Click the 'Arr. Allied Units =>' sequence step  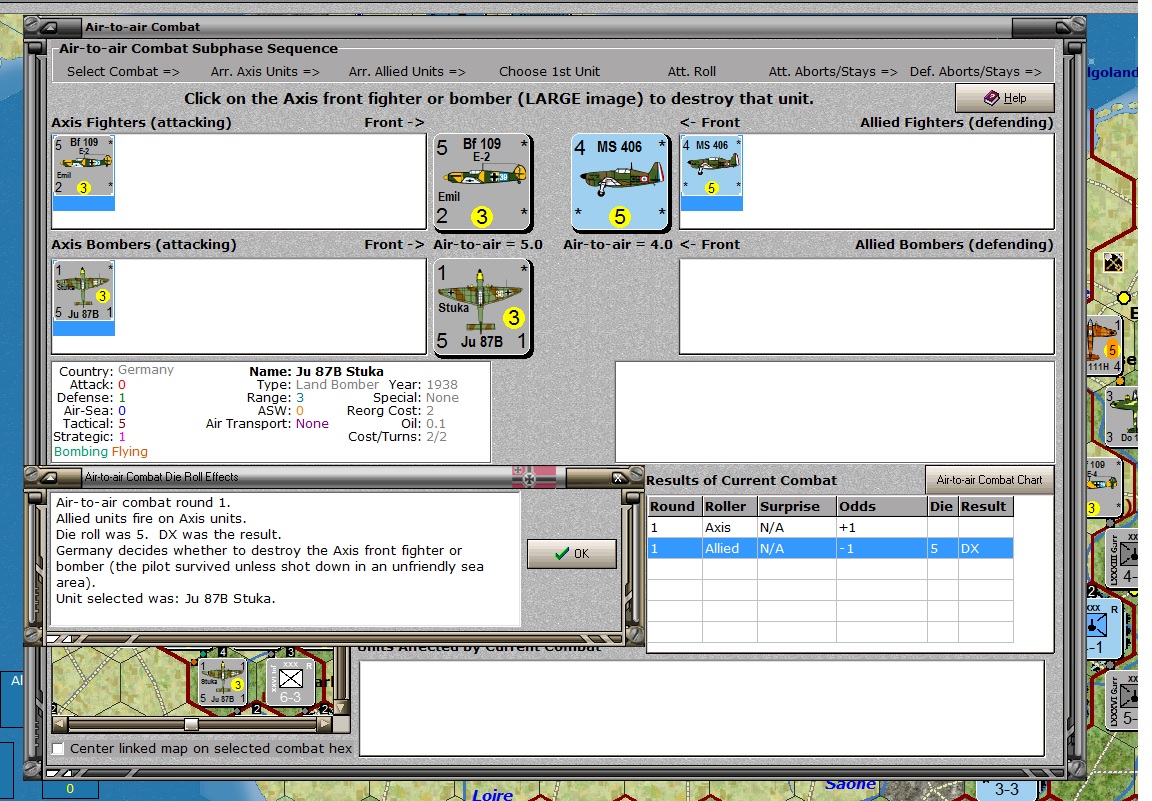[407, 71]
